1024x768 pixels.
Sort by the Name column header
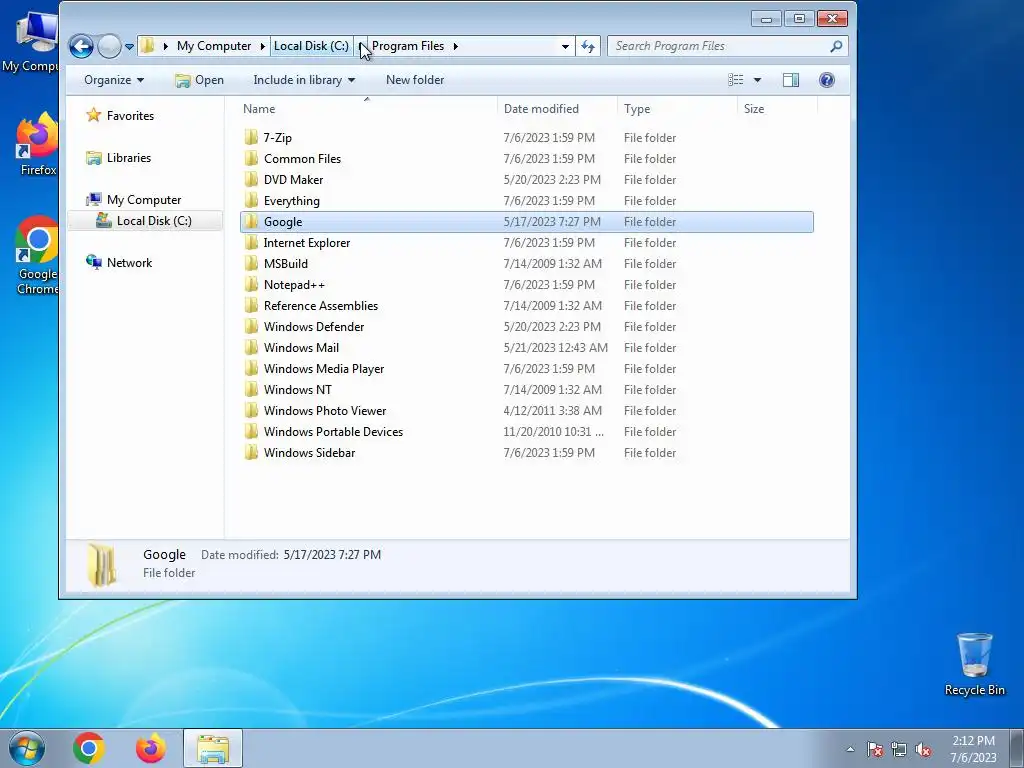[259, 108]
